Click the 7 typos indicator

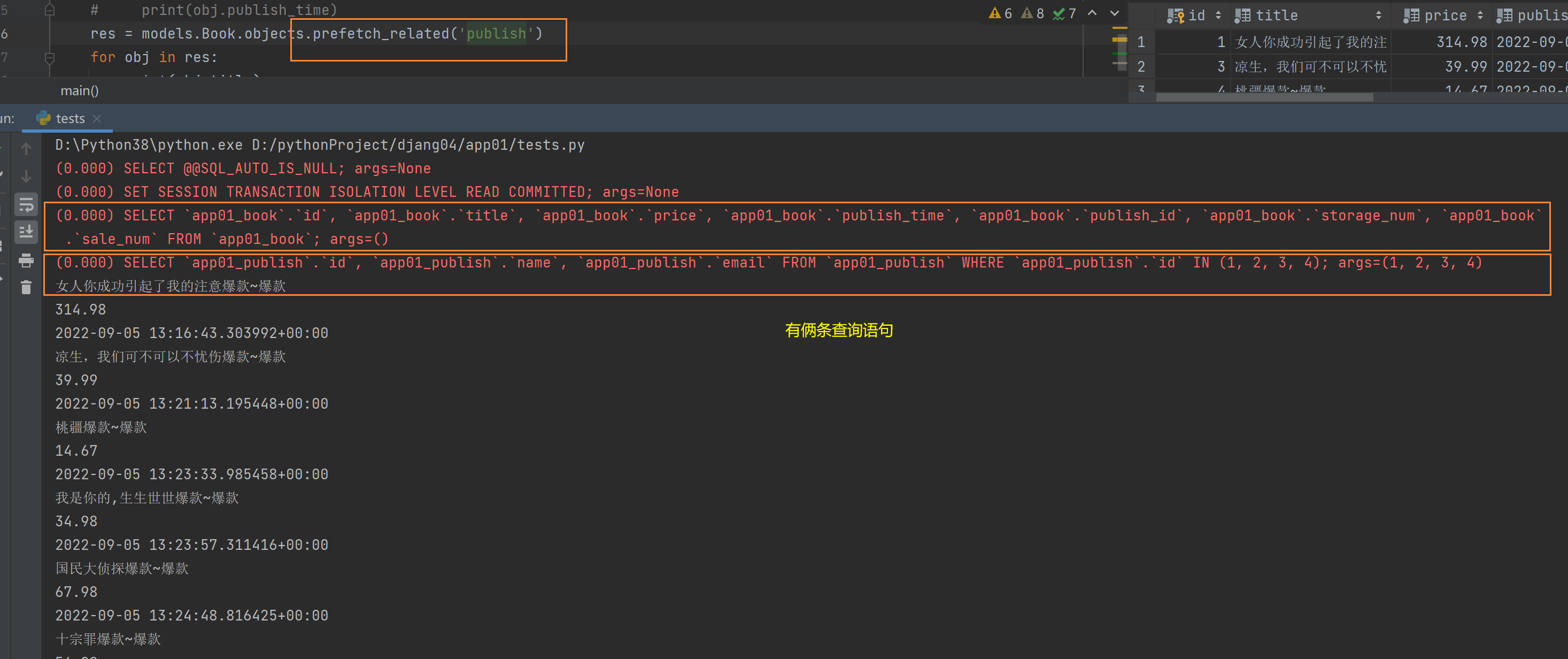tap(1064, 13)
